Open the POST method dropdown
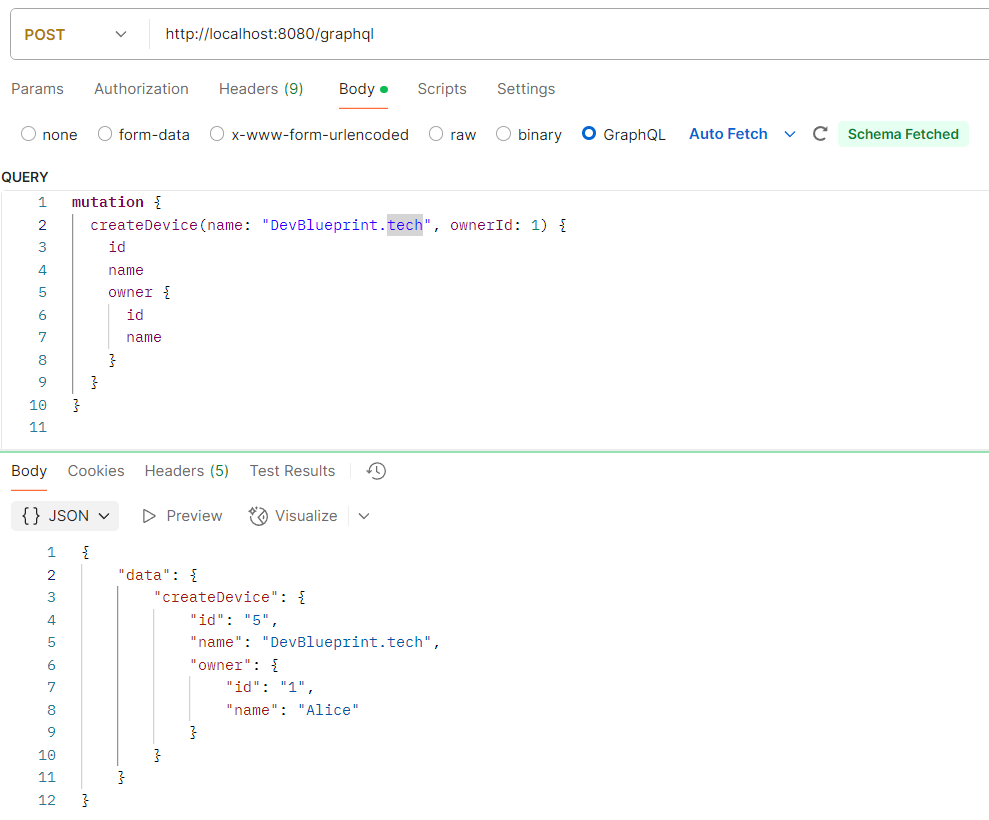 point(75,34)
